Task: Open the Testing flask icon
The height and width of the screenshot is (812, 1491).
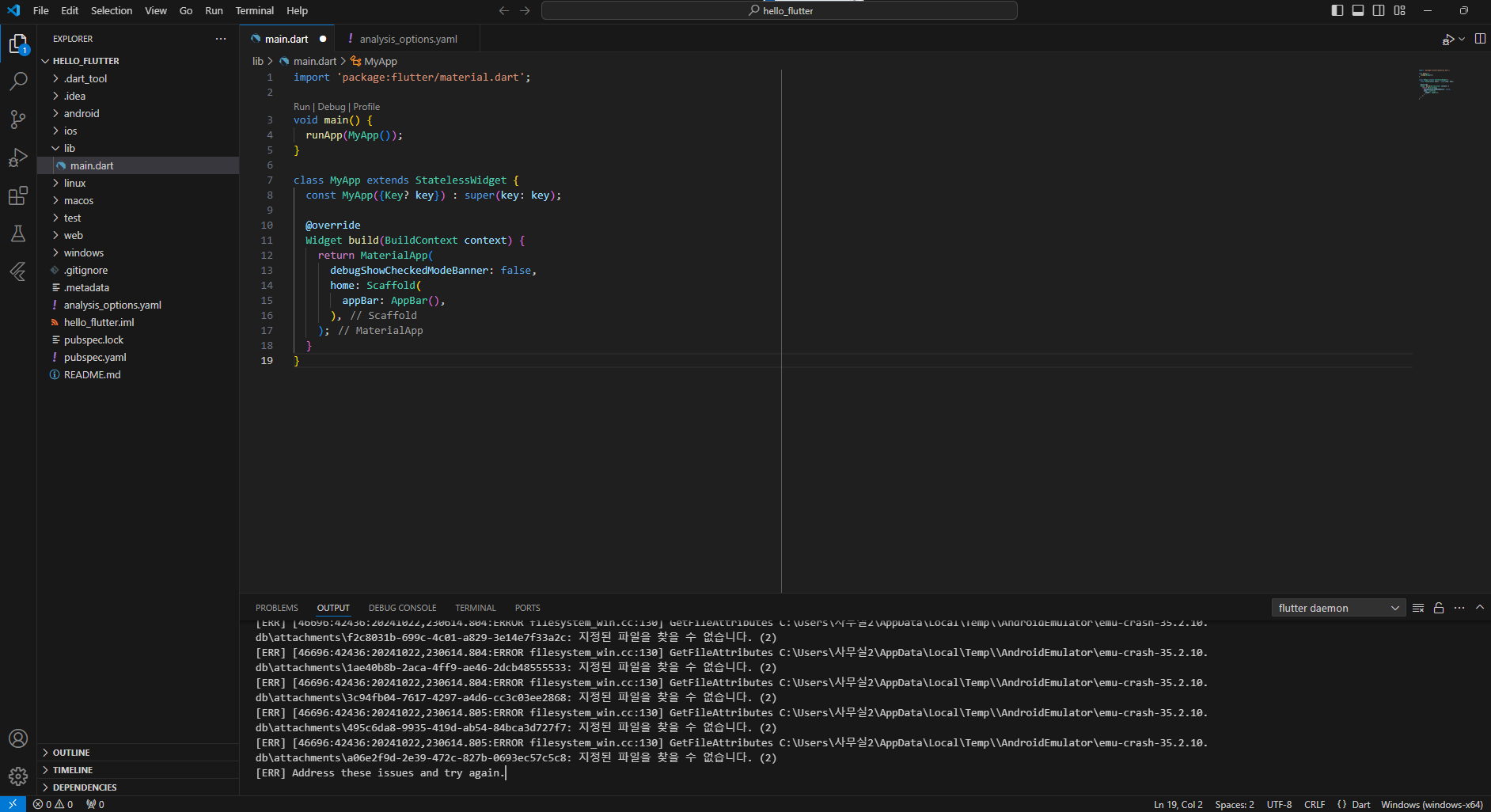Action: click(18, 233)
